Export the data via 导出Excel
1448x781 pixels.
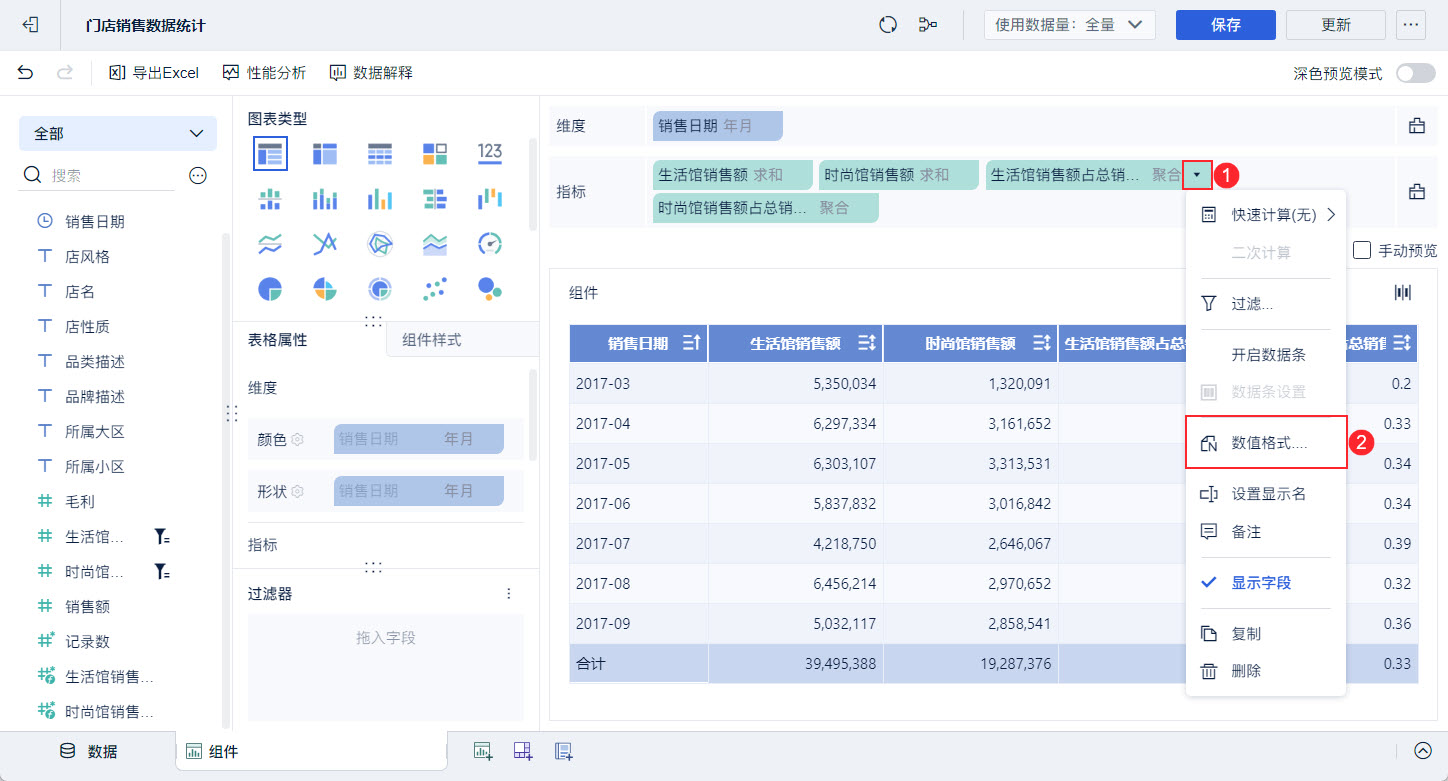click(154, 72)
